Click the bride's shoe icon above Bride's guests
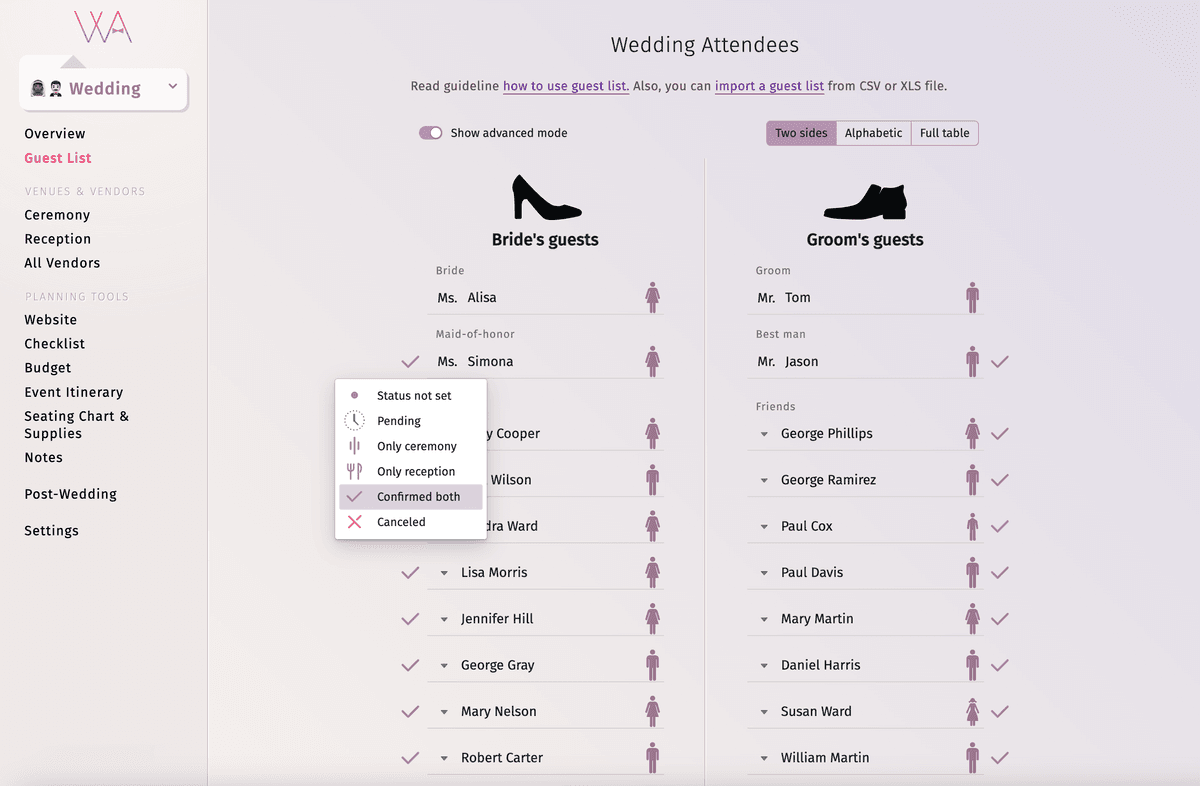This screenshot has height=786, width=1200. tap(546, 201)
